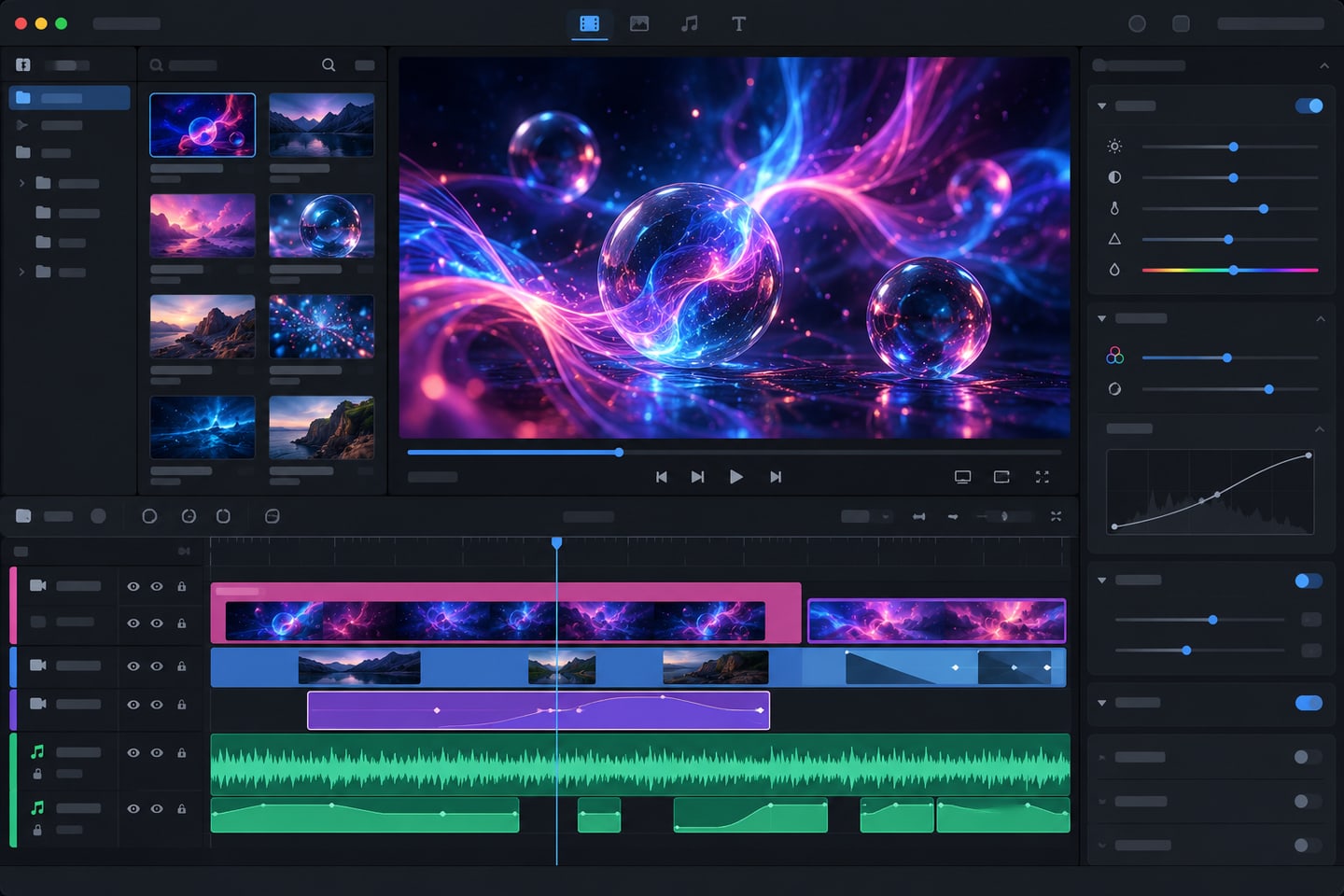1344x896 pixels.
Task: Click the triangle sharpen icon
Action: 1114,239
